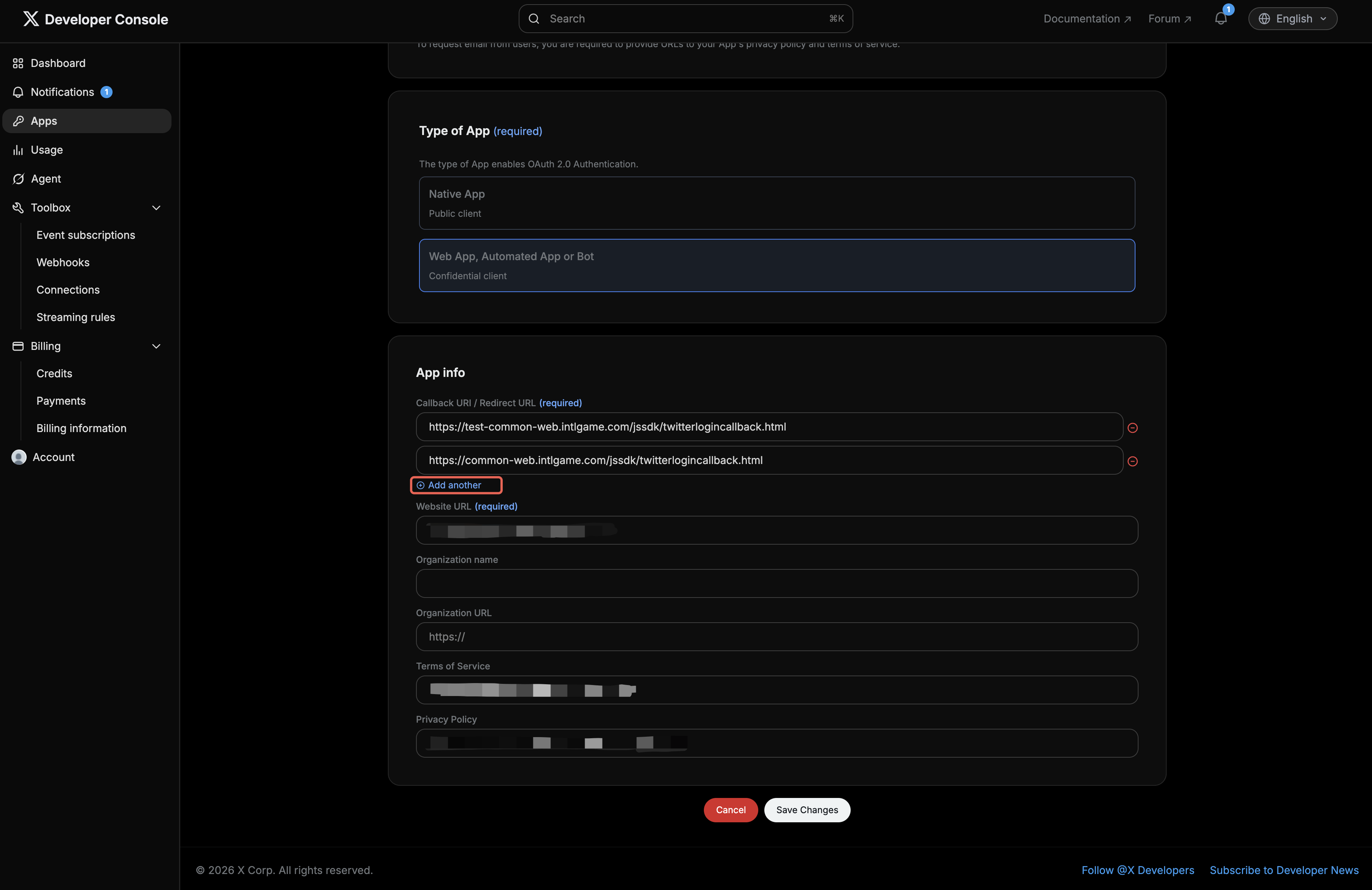The height and width of the screenshot is (890, 1372).
Task: Click the Notifications bell sidebar icon
Action: point(18,92)
